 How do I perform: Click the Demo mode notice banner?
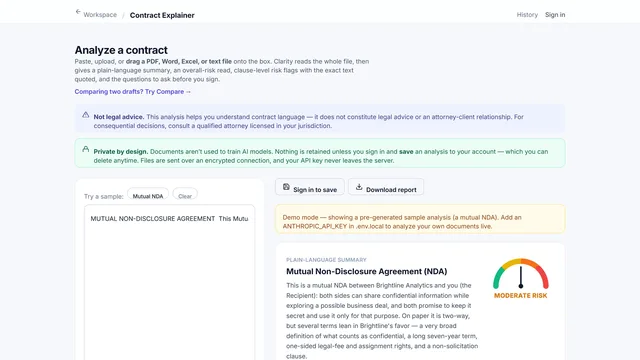pos(420,219)
